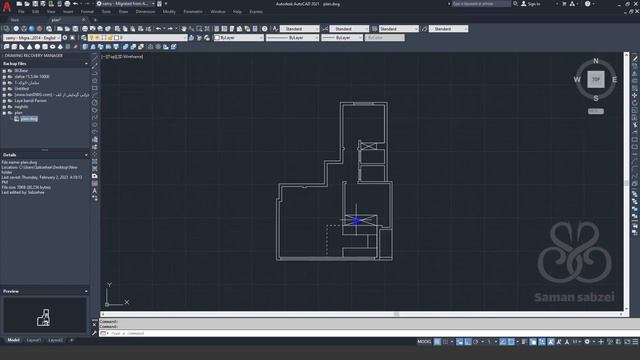640x360 pixels.
Task: Collapse the Preview panel section
Action: [86, 291]
